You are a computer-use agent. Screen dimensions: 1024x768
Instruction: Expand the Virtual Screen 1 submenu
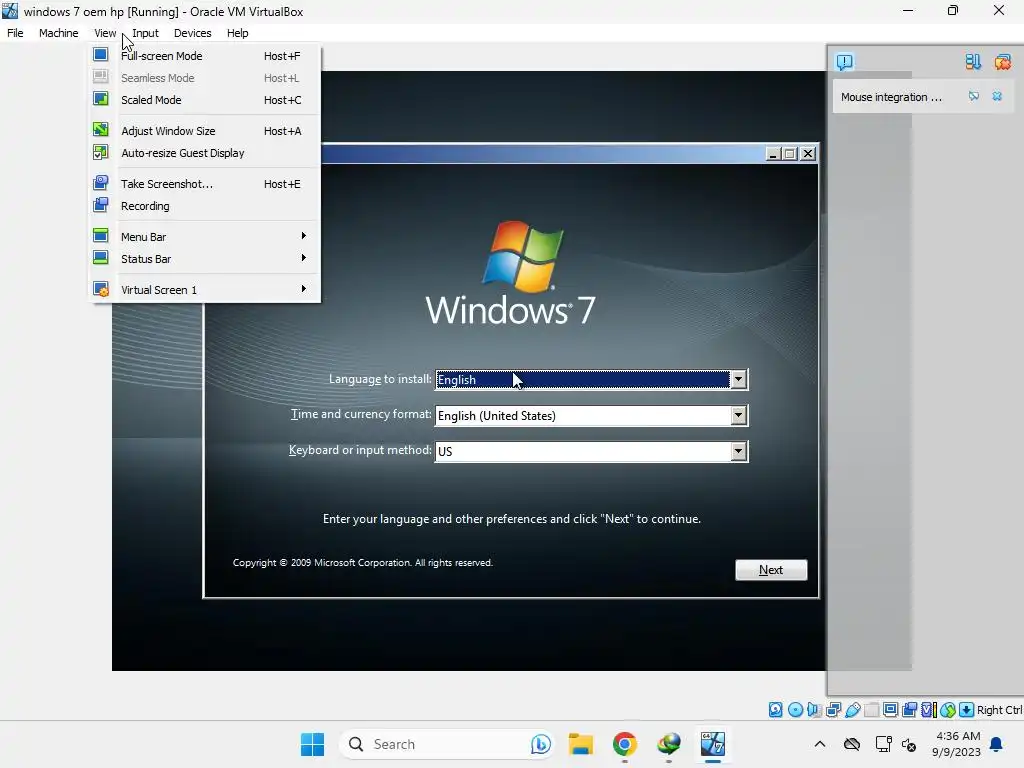(204, 289)
